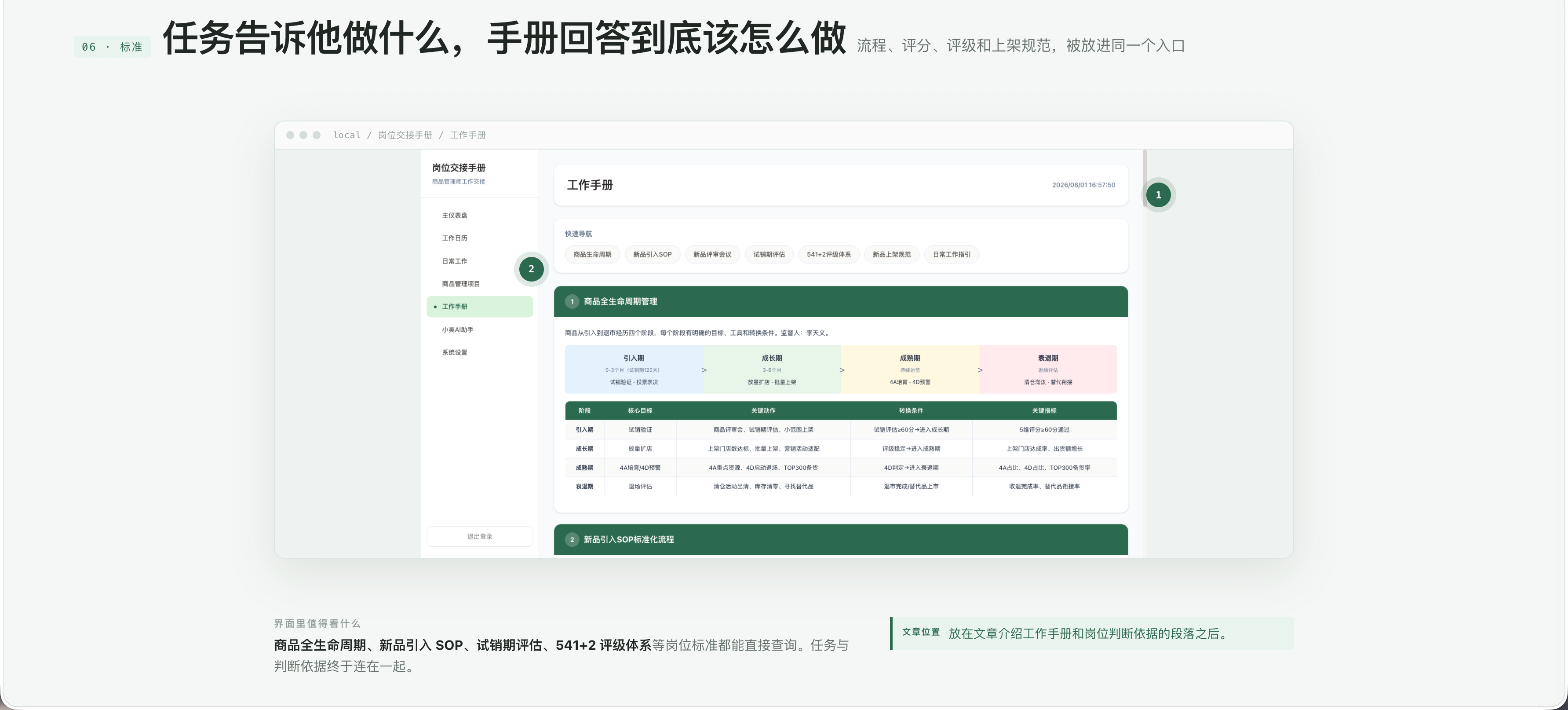
Task: Click the 岗位交接手册 sidebar title
Action: tap(459, 168)
